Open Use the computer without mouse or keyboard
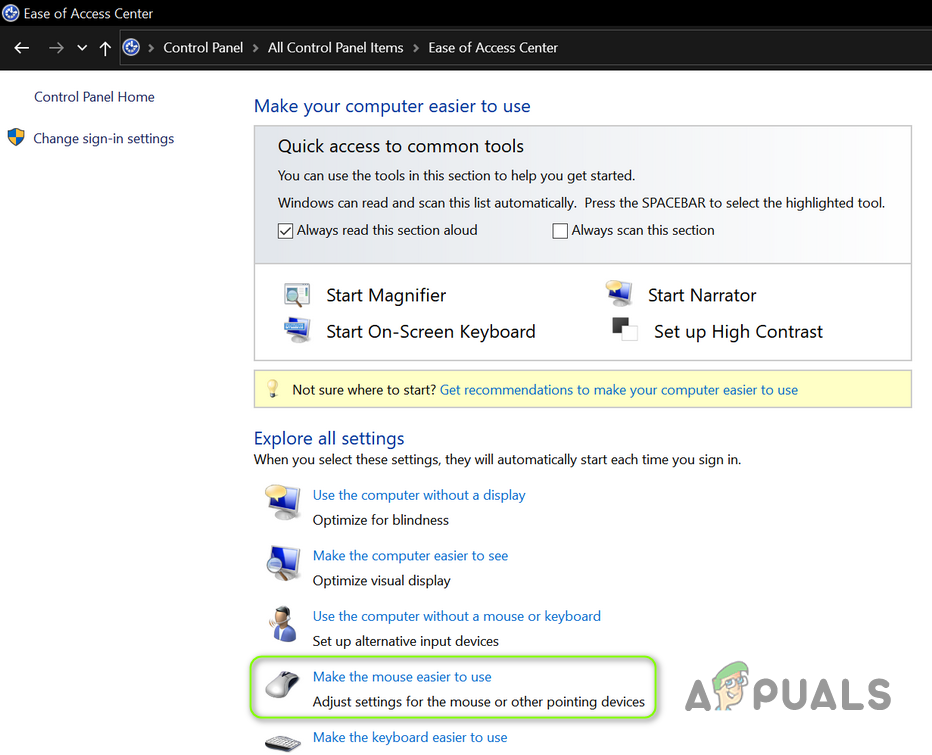This screenshot has width=932, height=755. (456, 616)
